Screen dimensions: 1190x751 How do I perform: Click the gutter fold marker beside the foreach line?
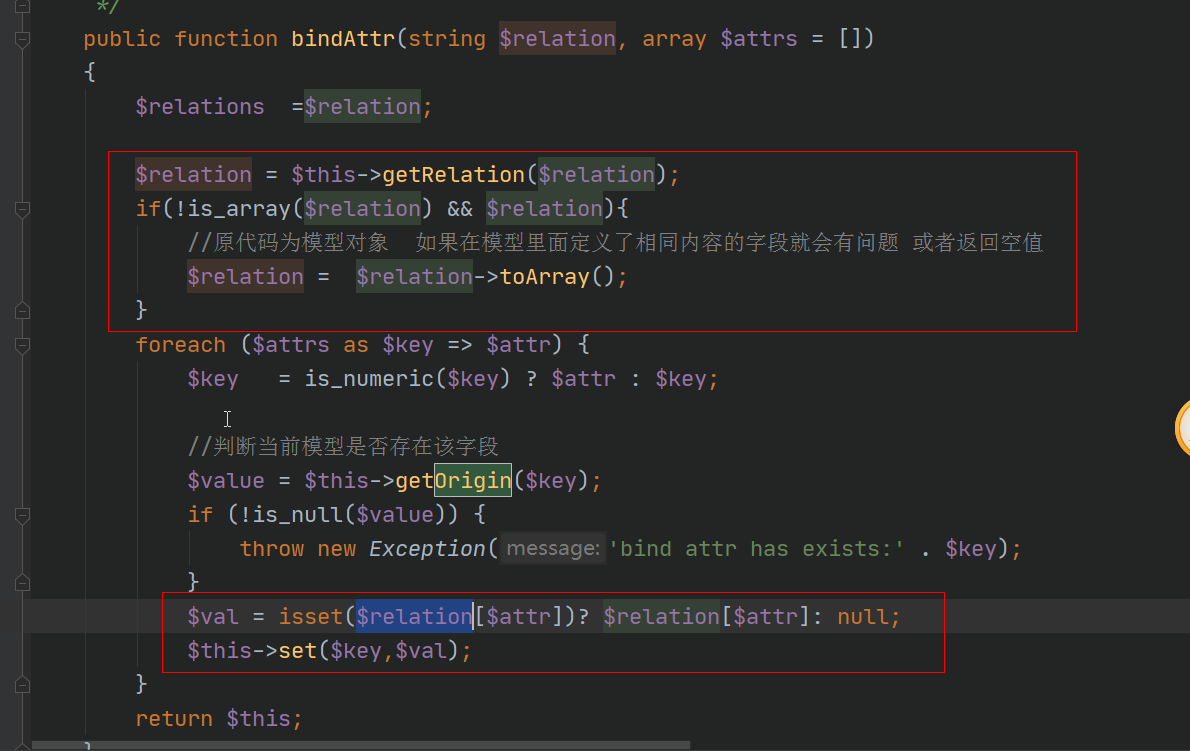pos(20,346)
